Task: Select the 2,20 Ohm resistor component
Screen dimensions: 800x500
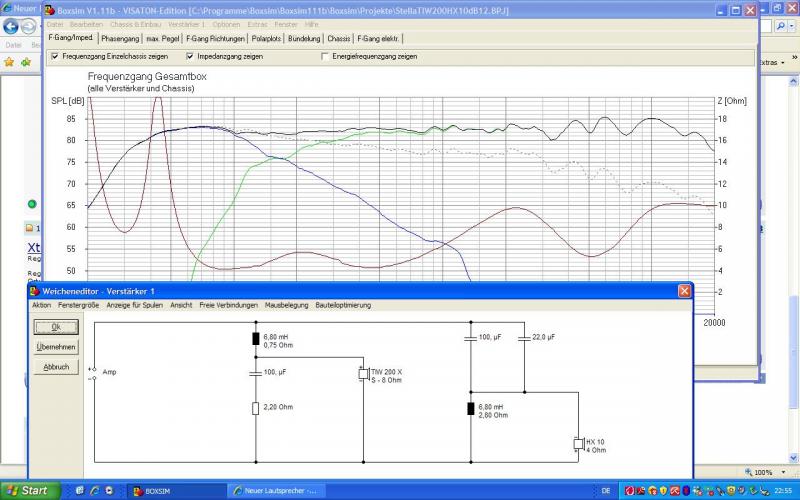Action: (256, 408)
